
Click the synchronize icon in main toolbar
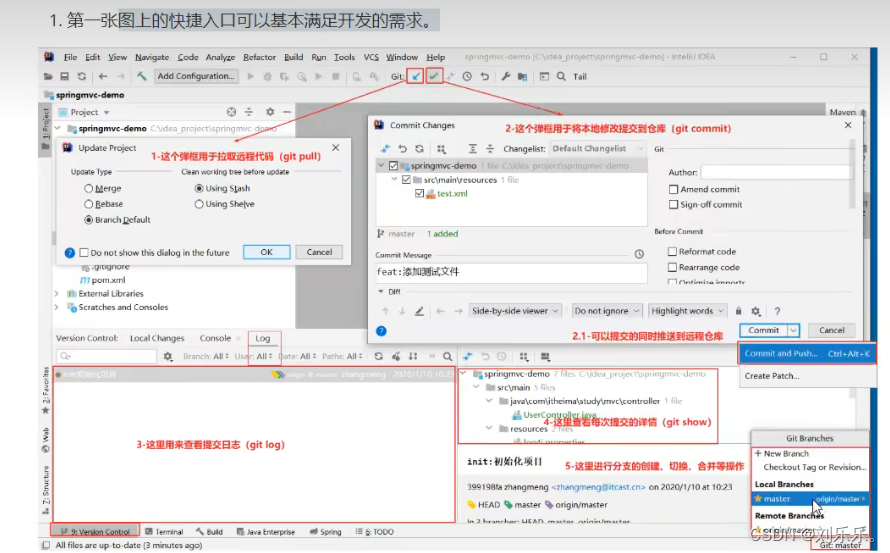pyautogui.click(x=82, y=76)
